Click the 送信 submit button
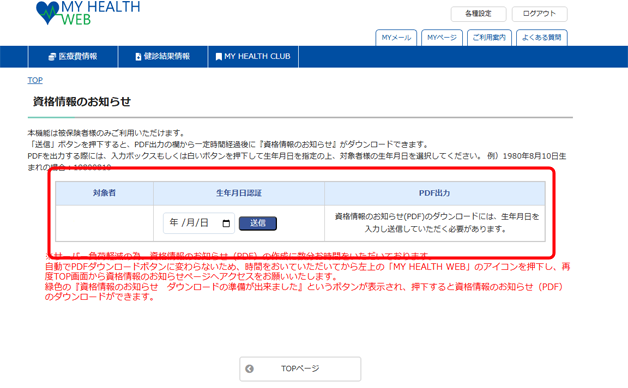The height and width of the screenshot is (388, 628). pyautogui.click(x=258, y=223)
